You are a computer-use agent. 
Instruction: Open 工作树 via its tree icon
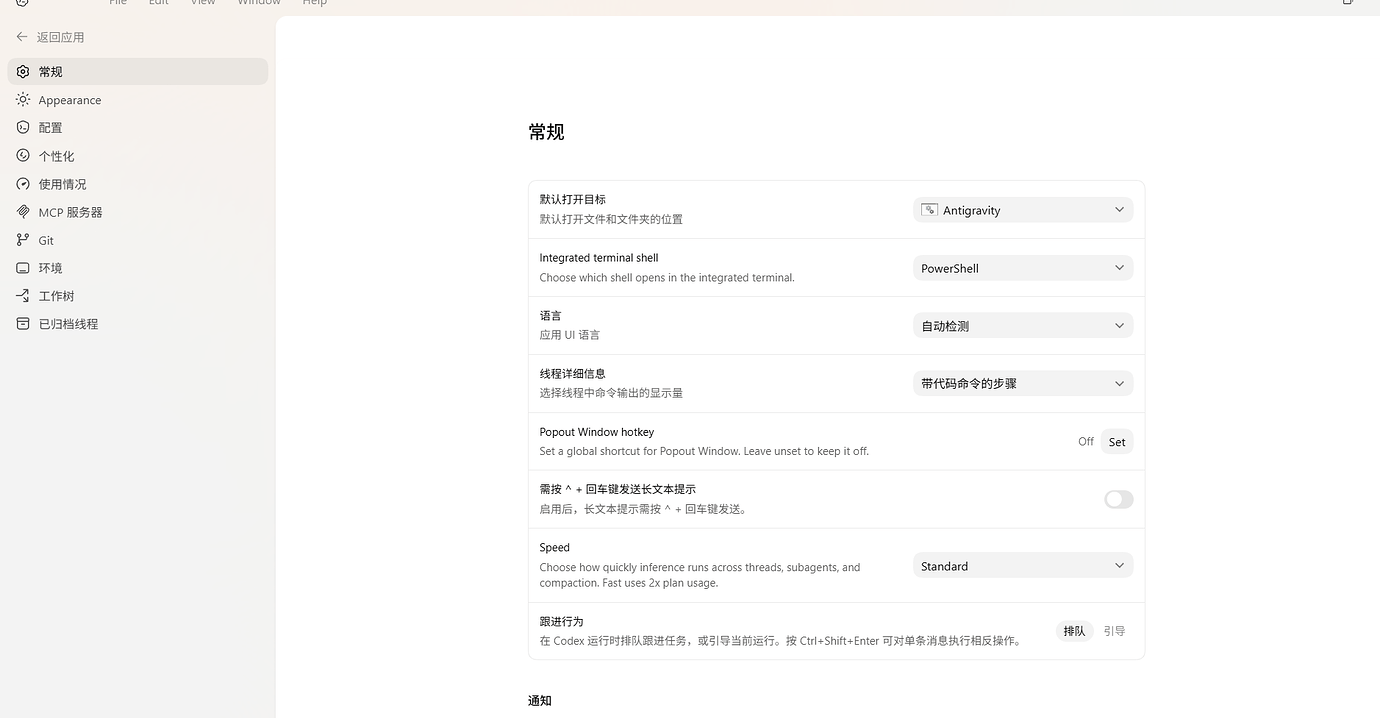23,296
